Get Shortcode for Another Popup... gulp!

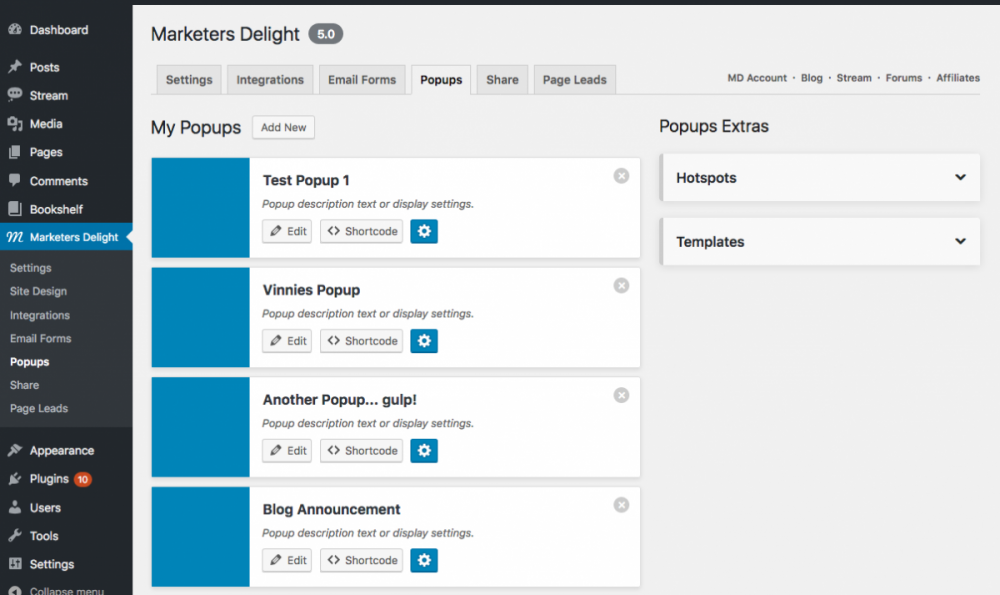tap(362, 450)
